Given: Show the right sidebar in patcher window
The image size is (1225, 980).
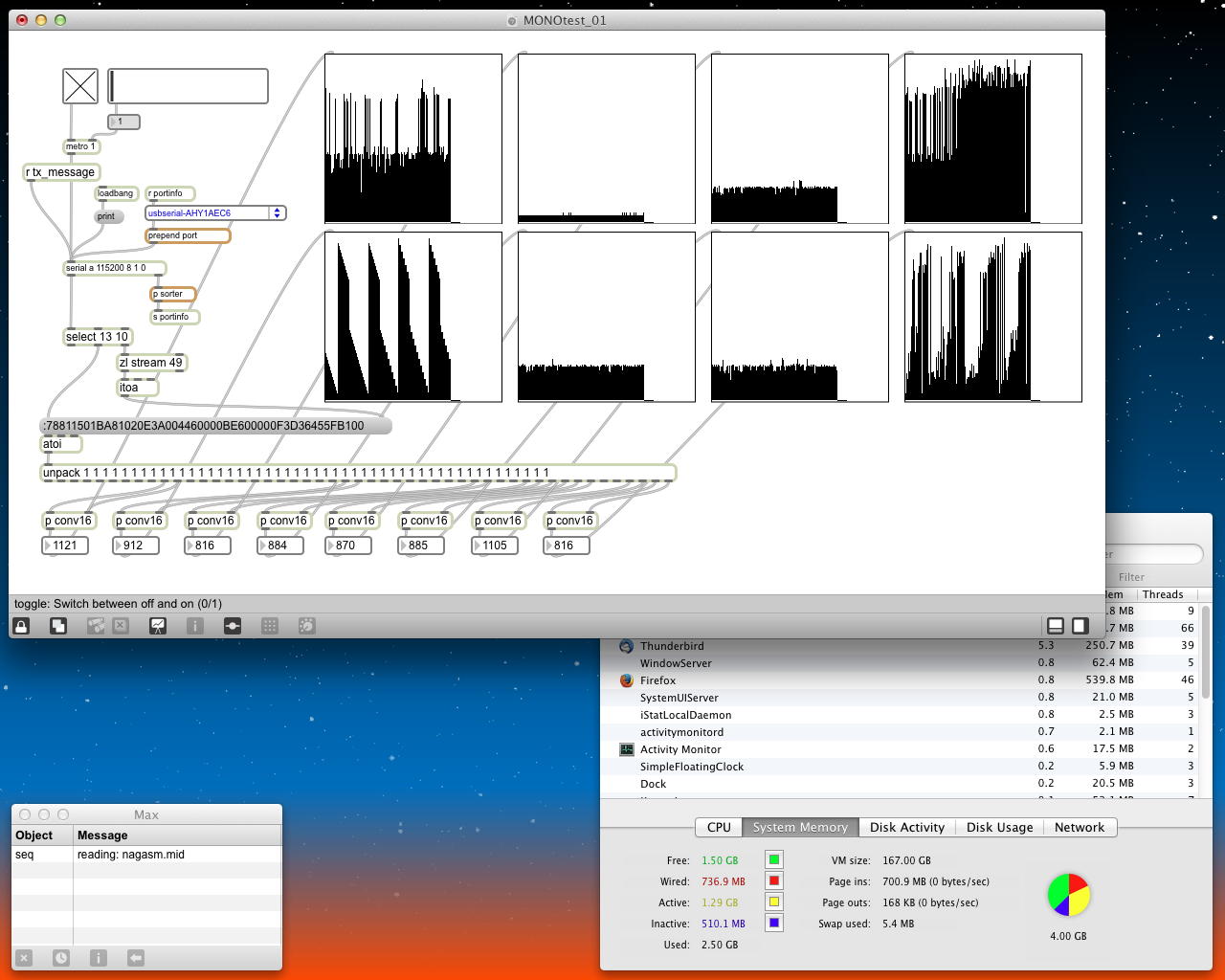Looking at the screenshot, I should coord(1080,626).
